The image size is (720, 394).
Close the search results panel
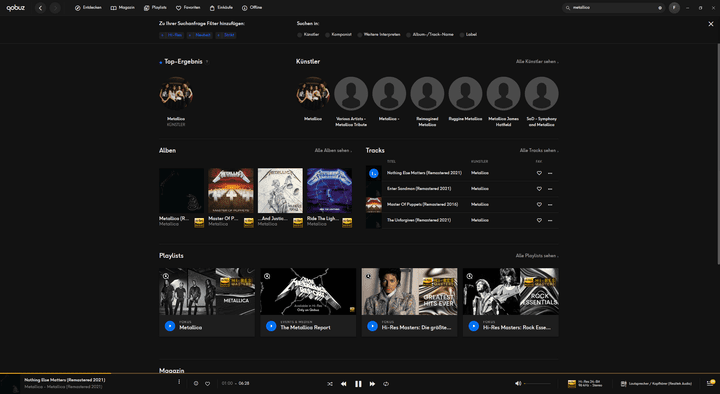(711, 24)
